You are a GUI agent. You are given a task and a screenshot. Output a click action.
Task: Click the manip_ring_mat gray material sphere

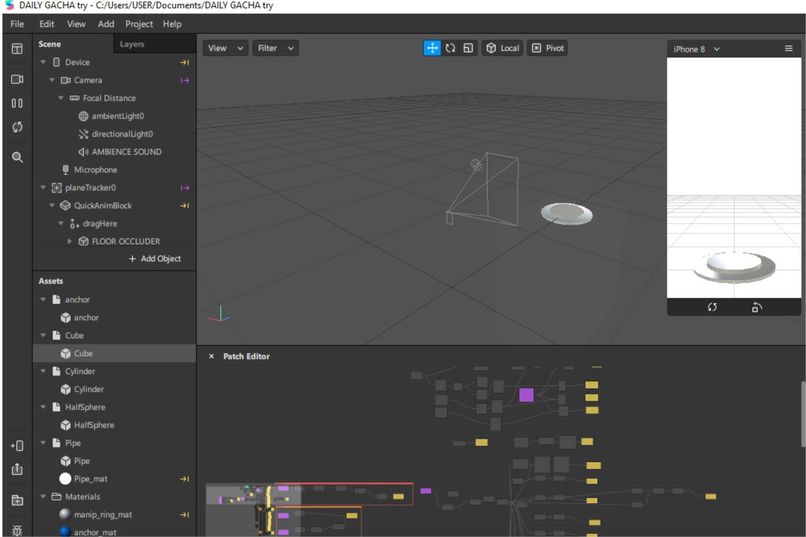[x=65, y=514]
